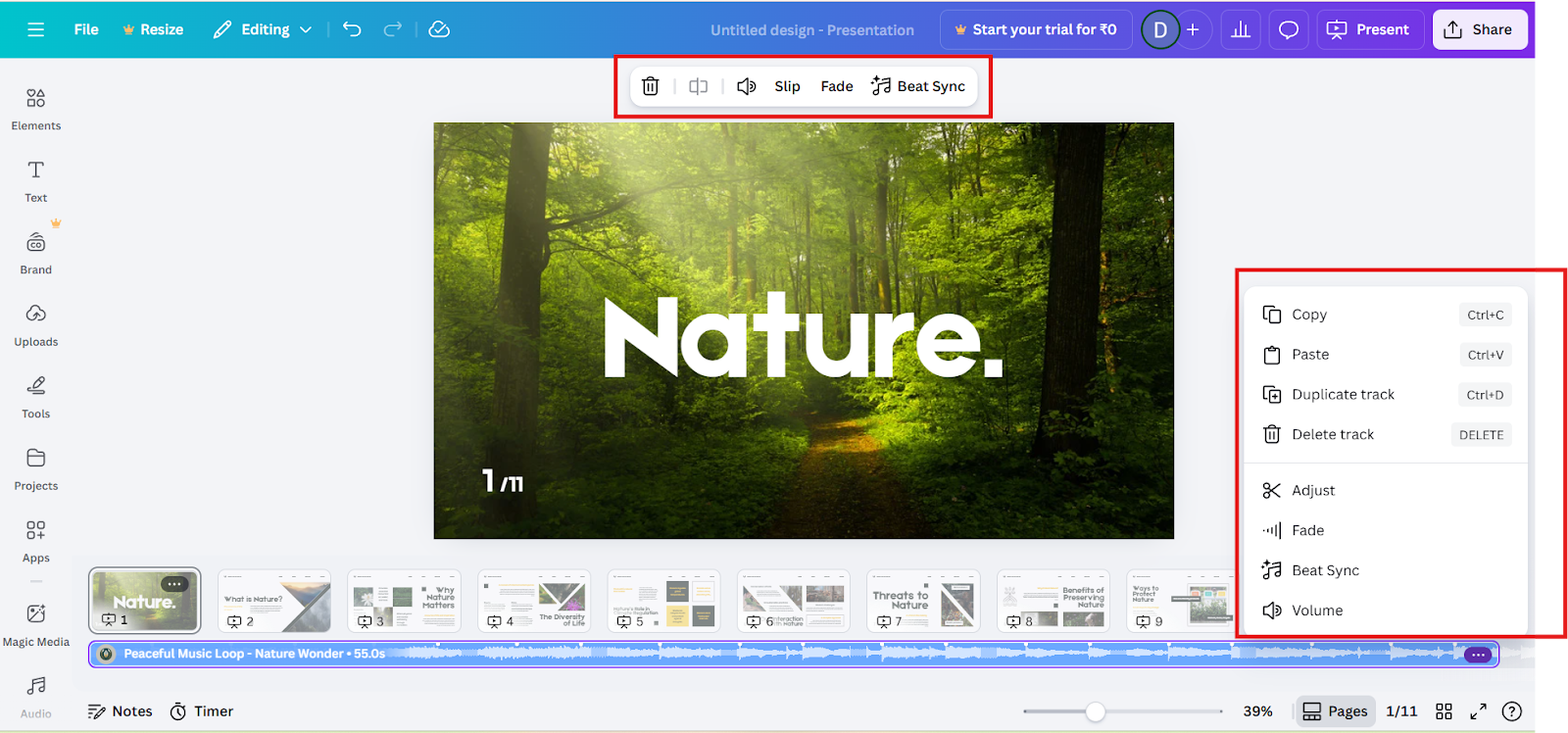Choose Copy from the context menu
The image size is (1568, 733).
click(x=1386, y=315)
